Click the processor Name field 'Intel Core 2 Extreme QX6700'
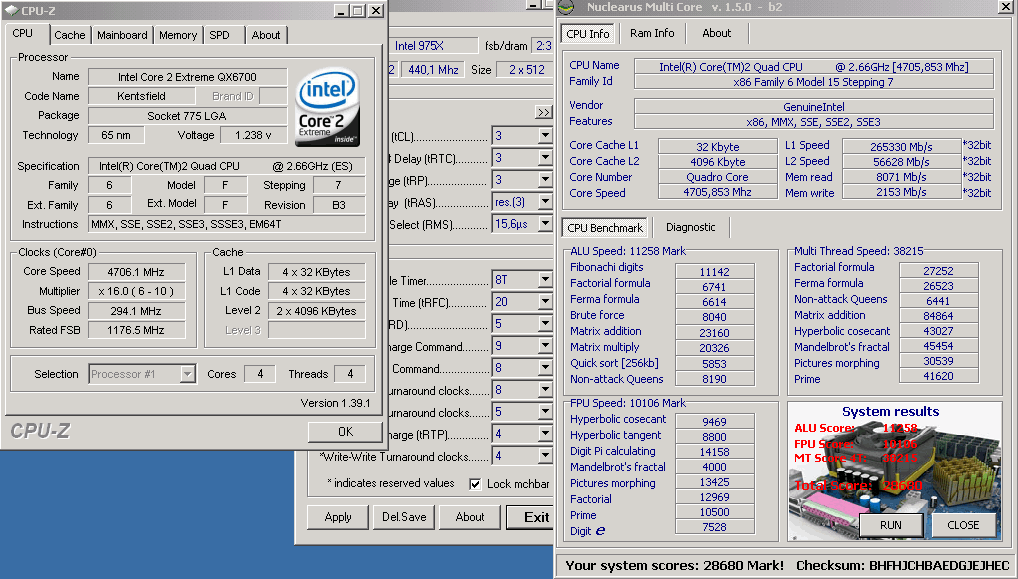Image resolution: width=1018 pixels, height=579 pixels. click(188, 77)
